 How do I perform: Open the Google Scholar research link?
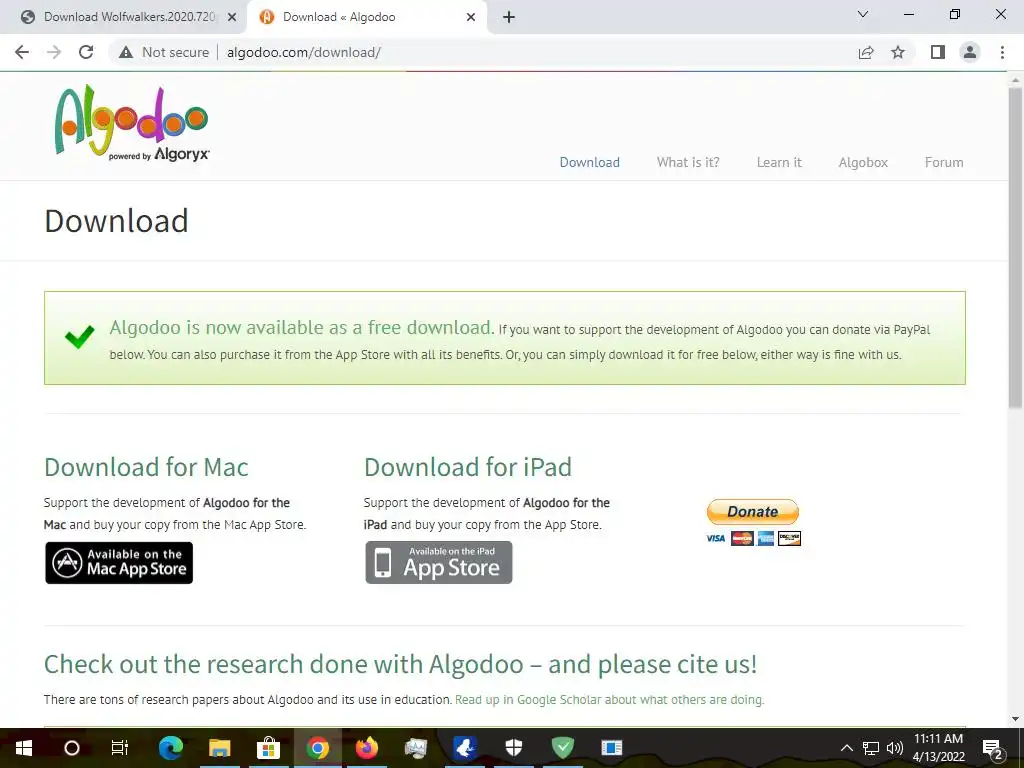tap(609, 699)
